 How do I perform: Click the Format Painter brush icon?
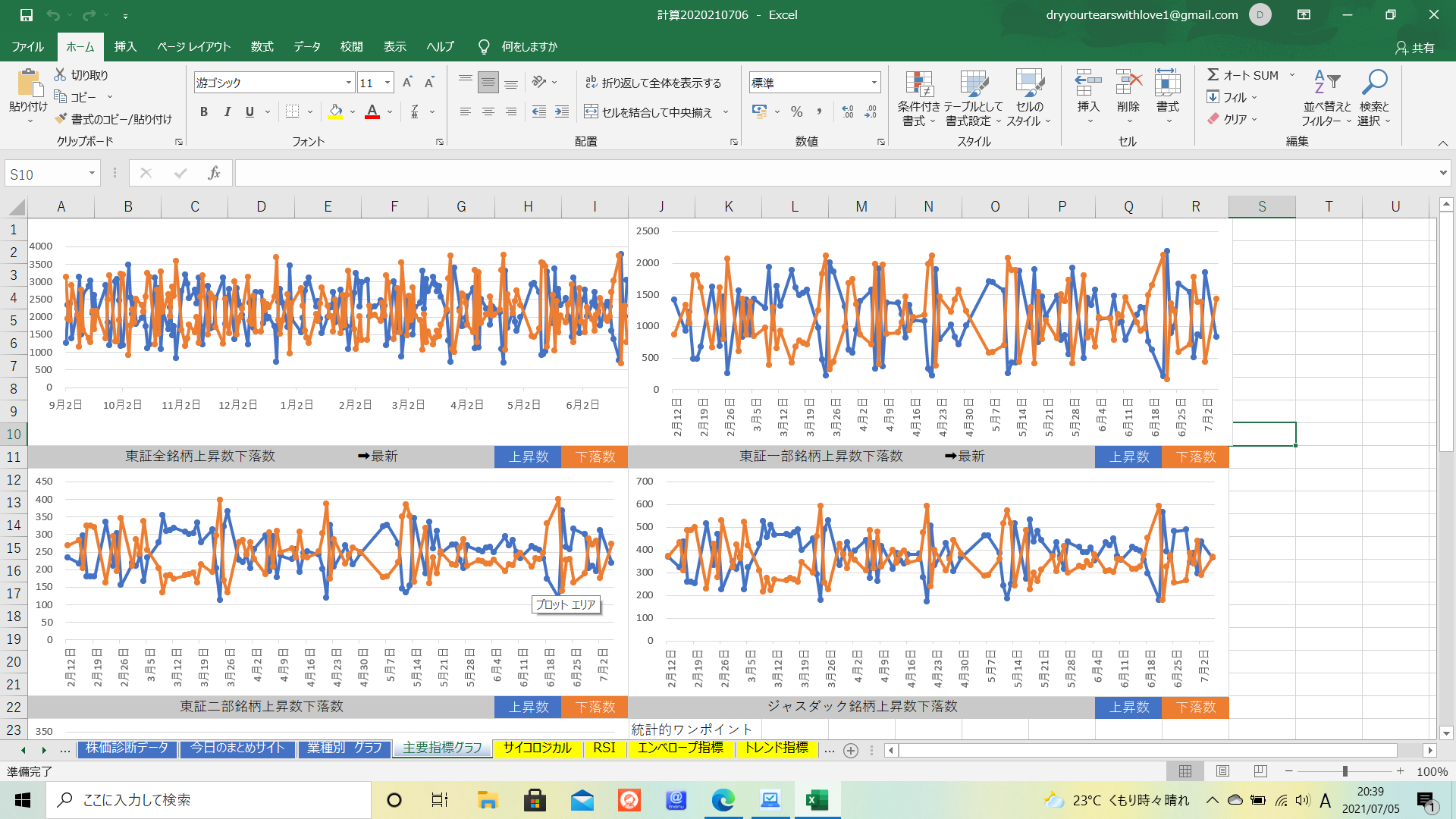(x=61, y=119)
